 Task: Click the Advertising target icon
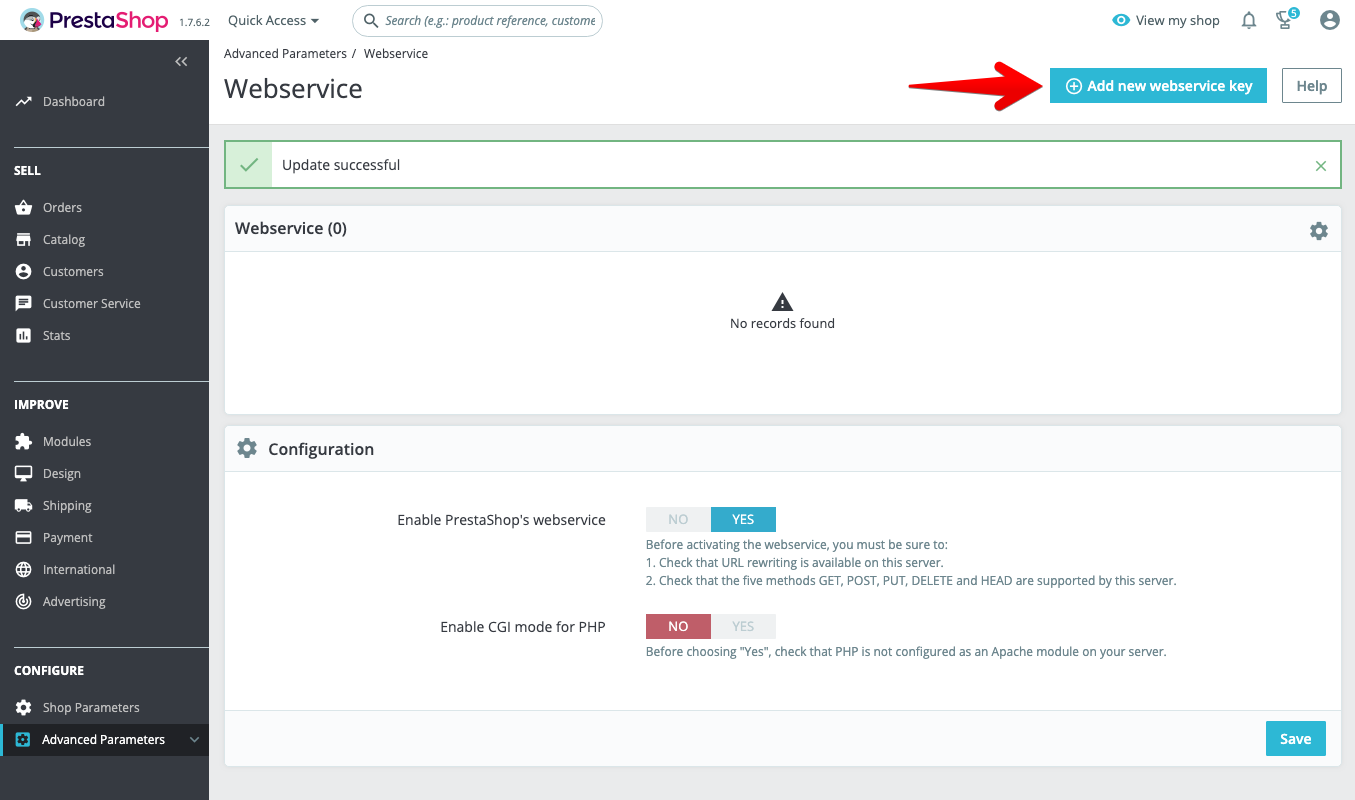tap(23, 602)
